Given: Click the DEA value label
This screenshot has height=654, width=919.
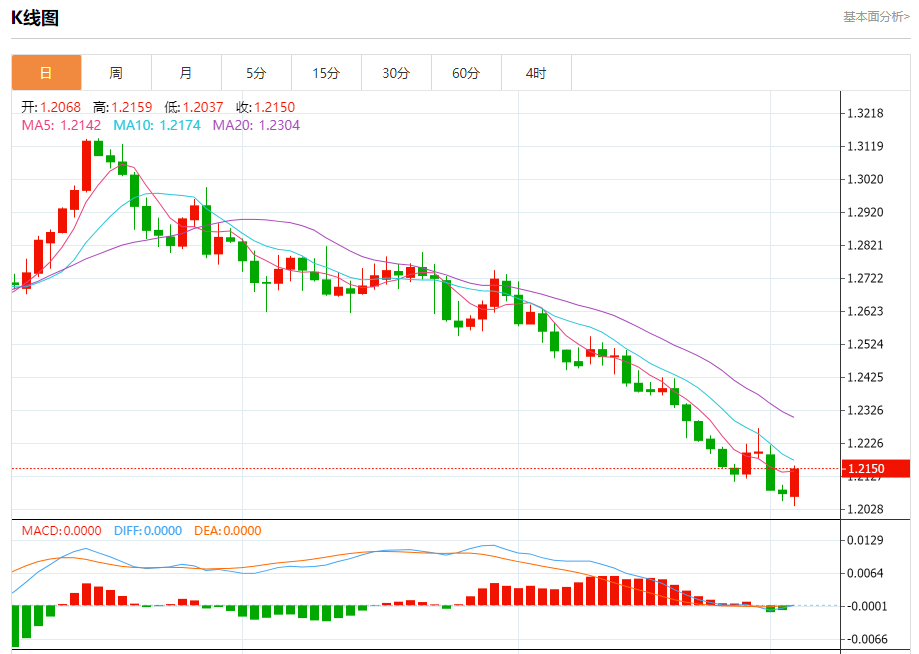Looking at the screenshot, I should (x=227, y=530).
